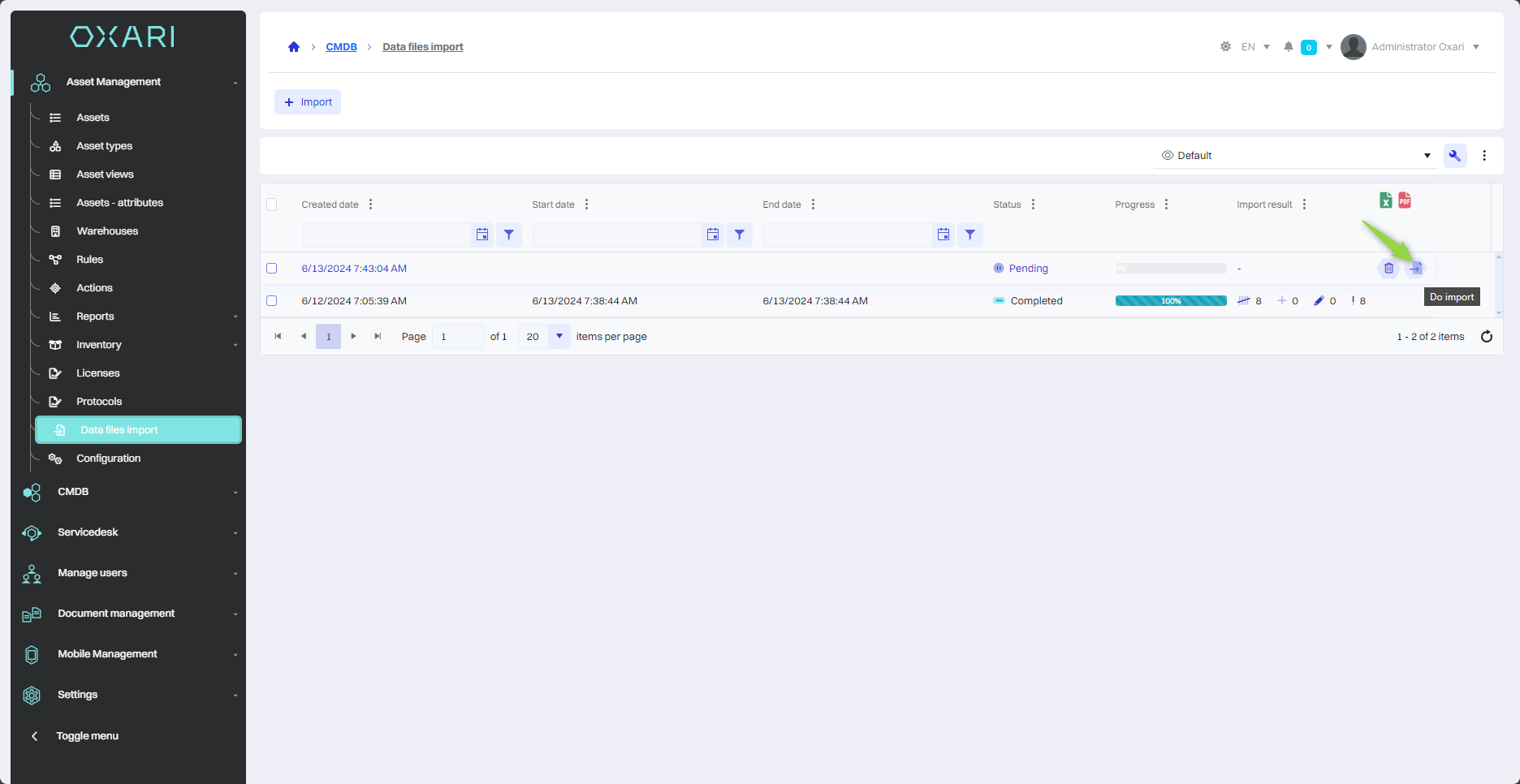Screen dimensions: 1520x784
Task: Click the Import button
Action: 308,102
